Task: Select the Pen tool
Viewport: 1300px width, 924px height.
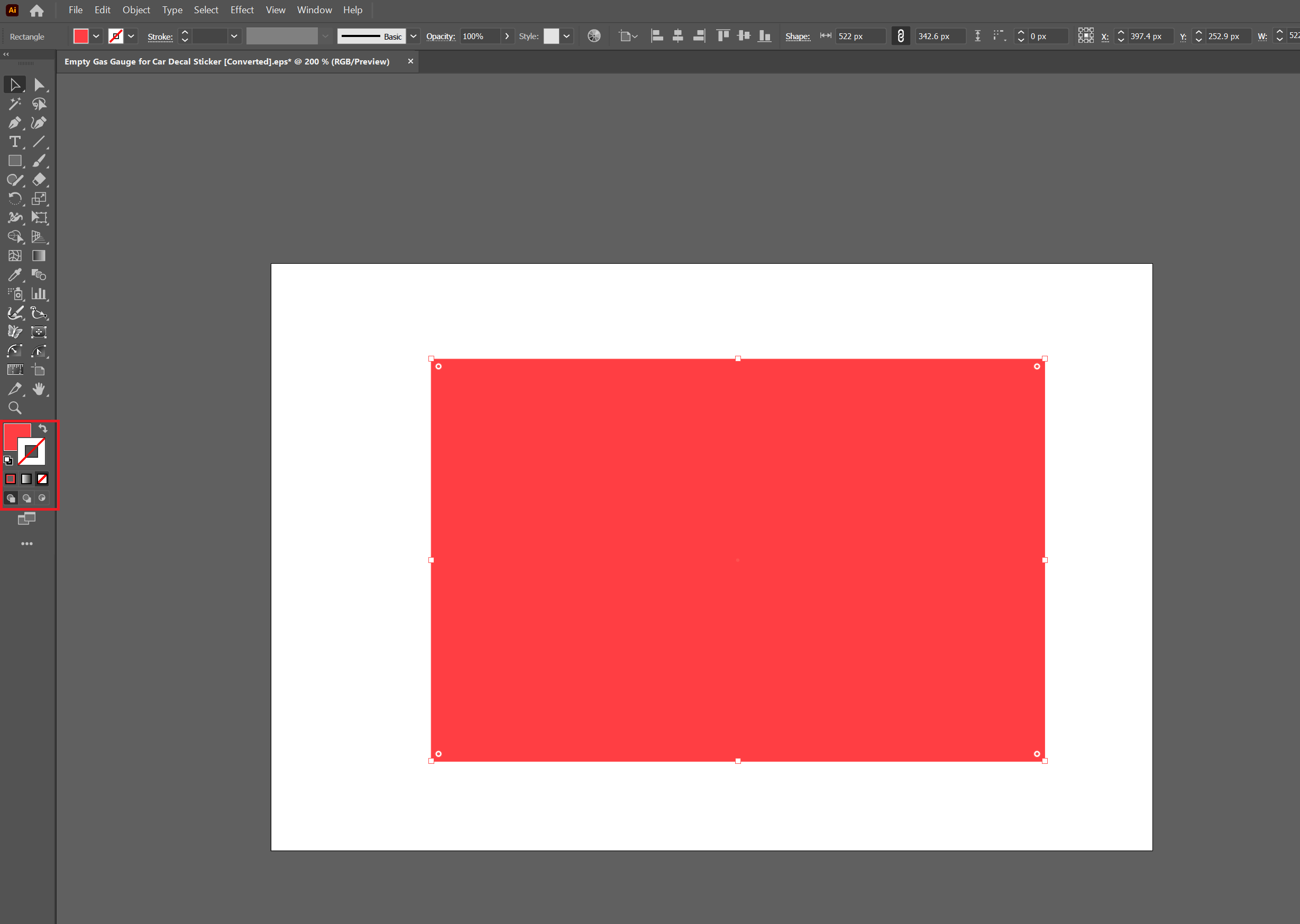Action: (15, 123)
